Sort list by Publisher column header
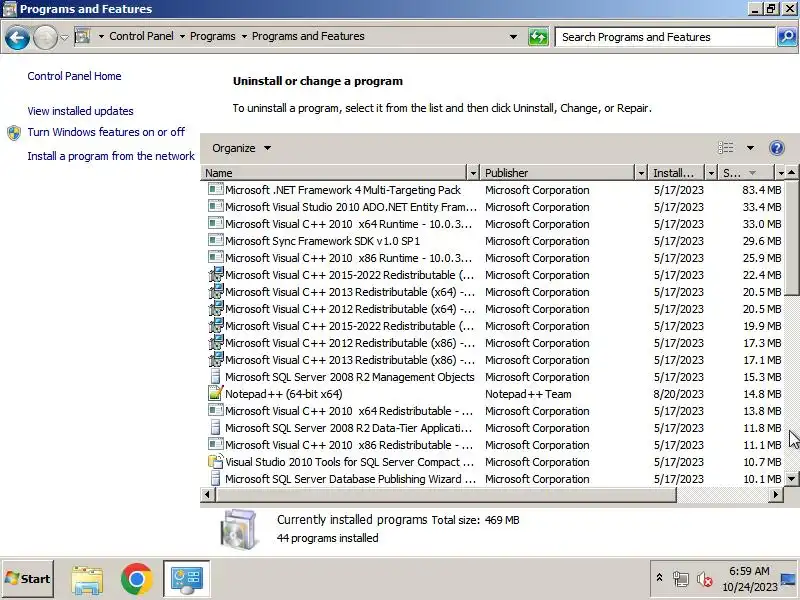The width and height of the screenshot is (800, 600). pyautogui.click(x=558, y=173)
